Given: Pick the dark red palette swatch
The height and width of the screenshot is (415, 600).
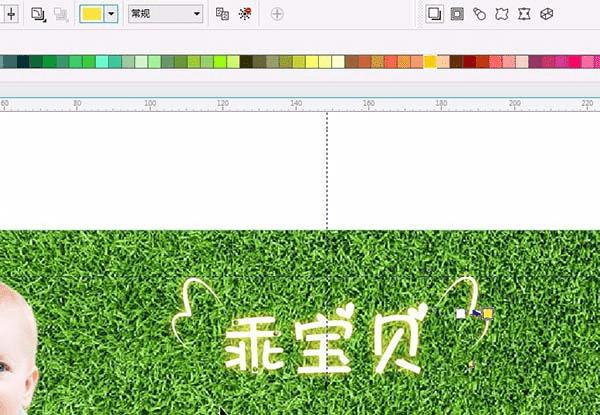Looking at the screenshot, I should [x=470, y=62].
